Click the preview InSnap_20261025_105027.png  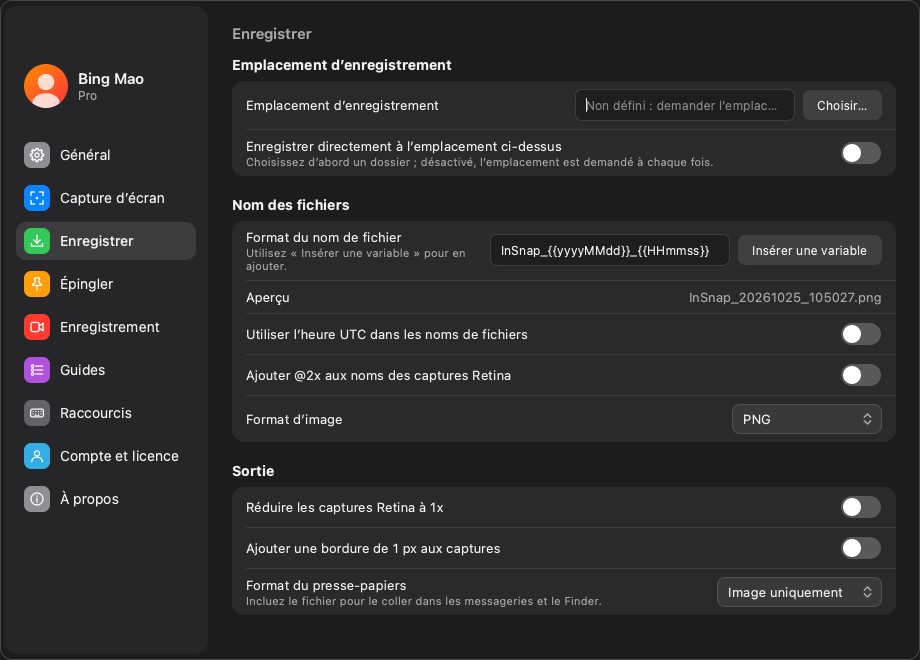point(784,298)
